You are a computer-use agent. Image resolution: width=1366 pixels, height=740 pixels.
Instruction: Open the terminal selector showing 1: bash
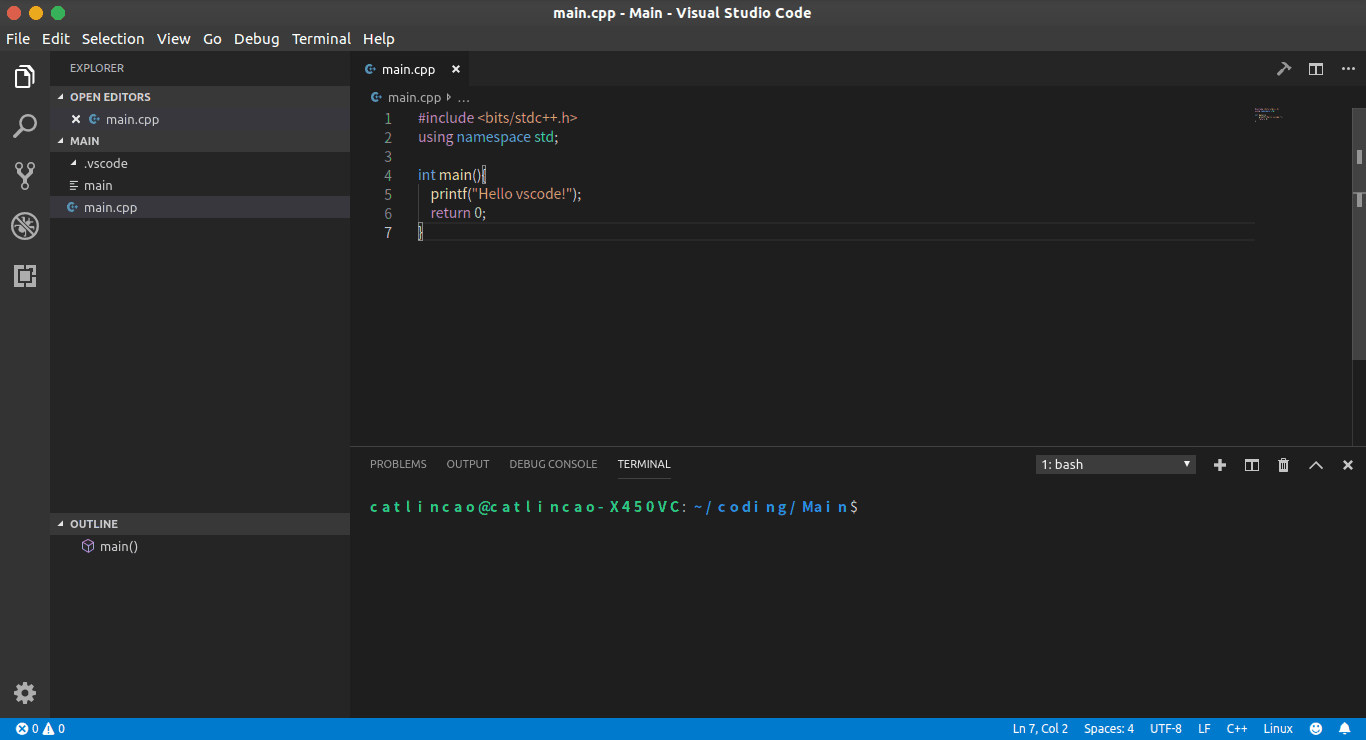[1114, 464]
